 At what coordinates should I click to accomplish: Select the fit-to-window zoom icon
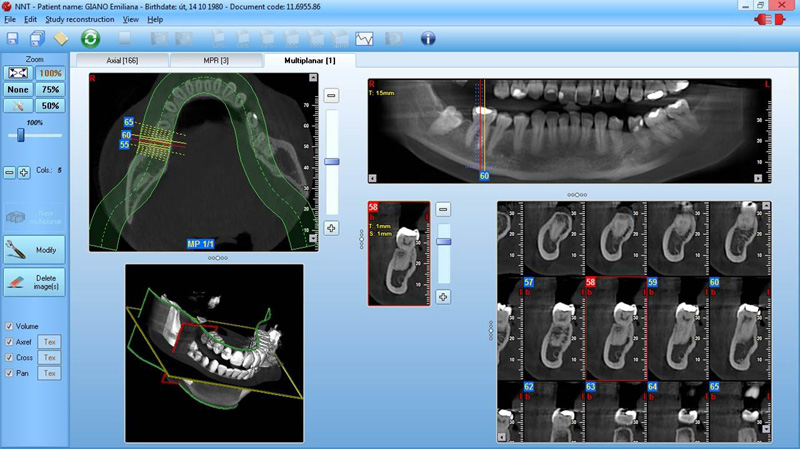tap(18, 73)
